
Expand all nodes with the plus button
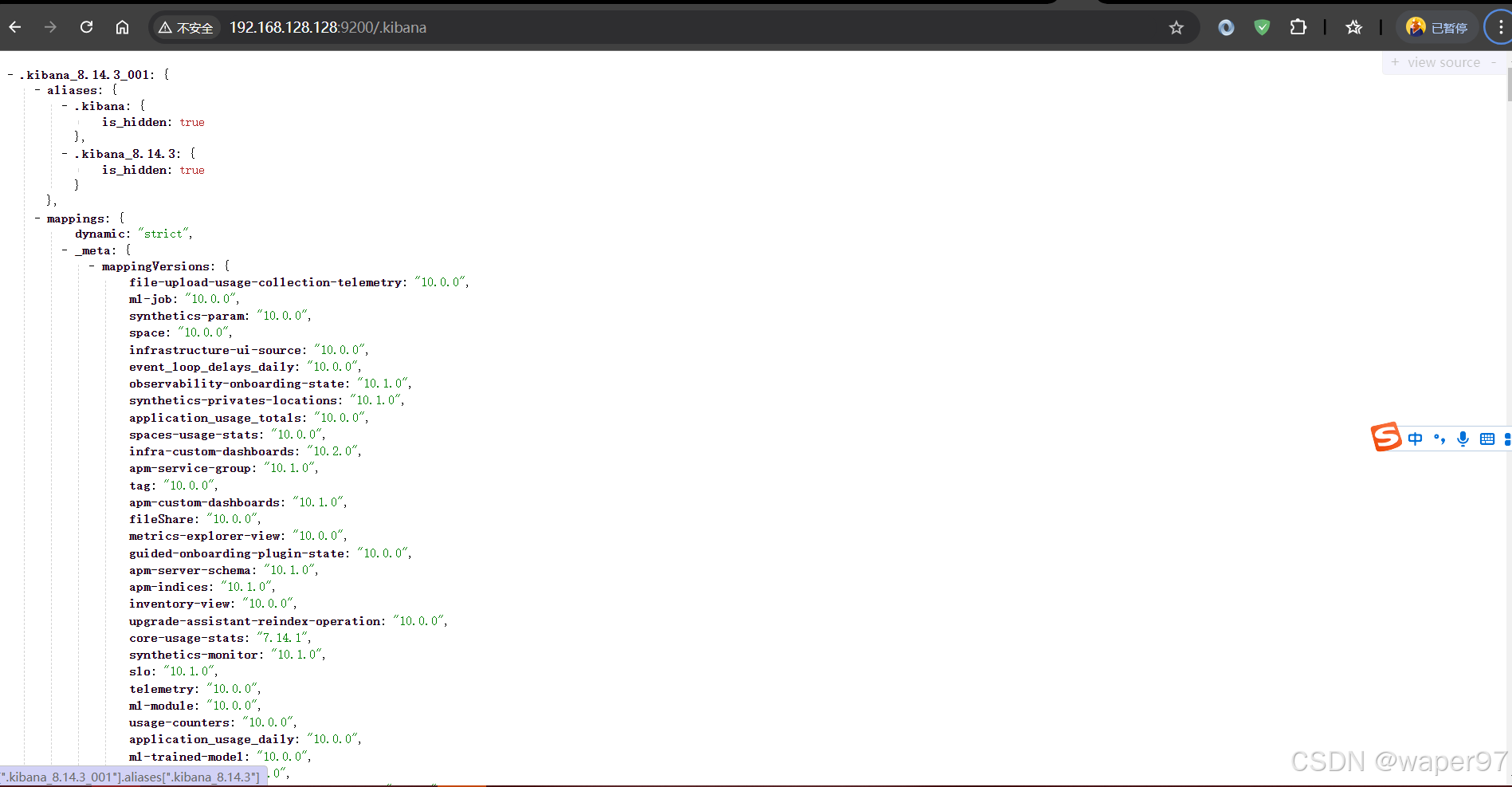(x=1395, y=62)
